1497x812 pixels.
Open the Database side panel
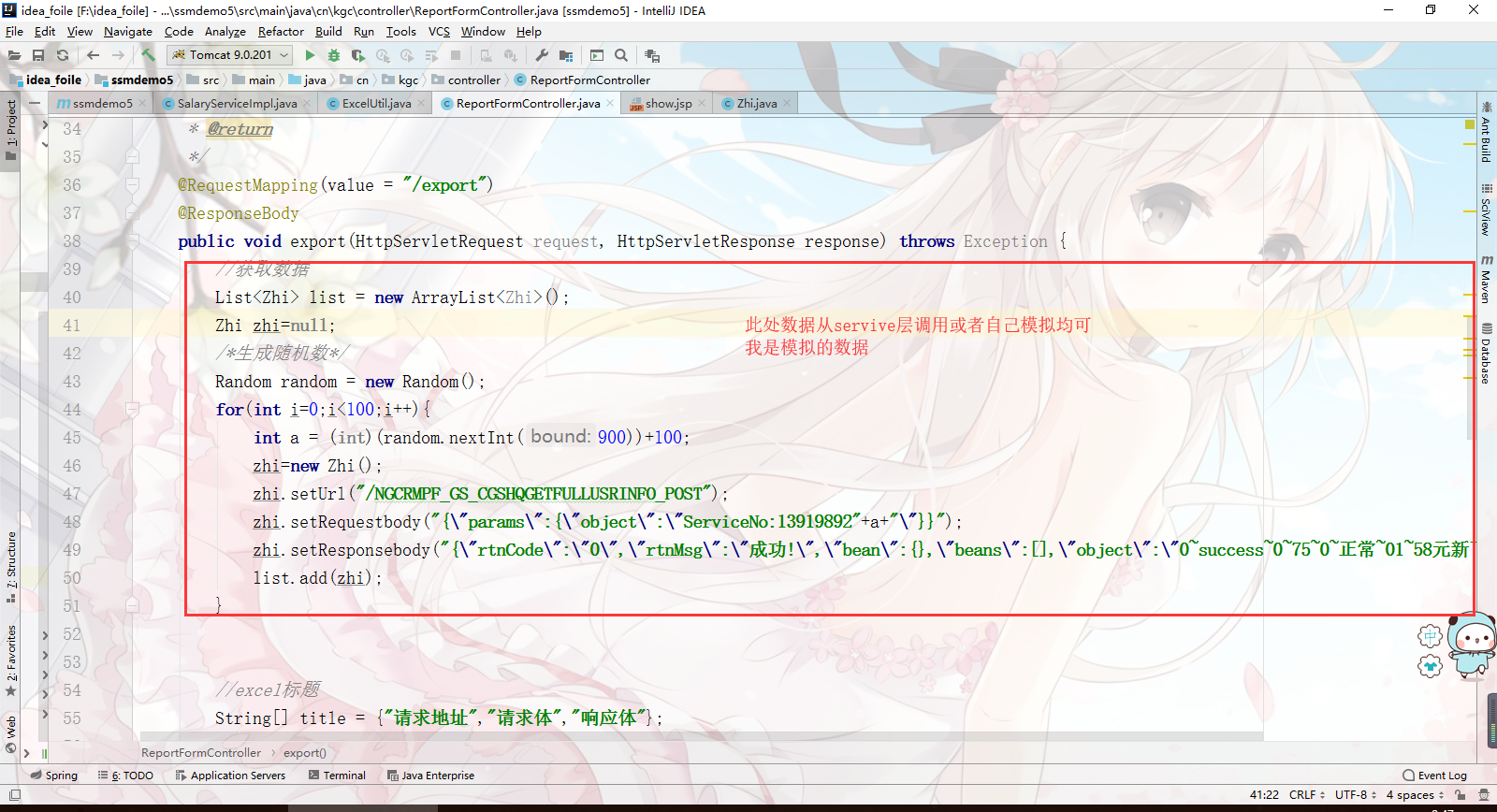pos(1486,353)
